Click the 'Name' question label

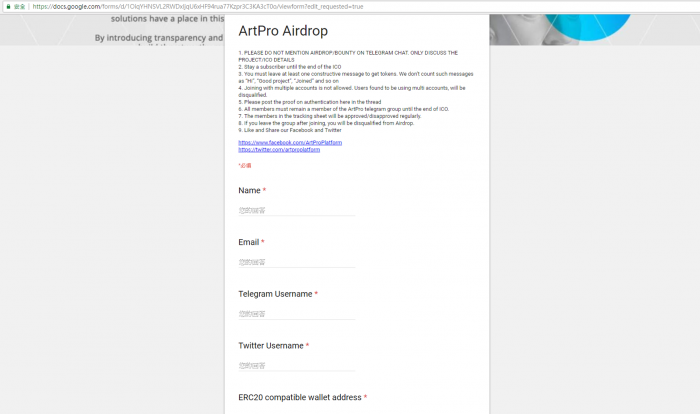pos(249,190)
